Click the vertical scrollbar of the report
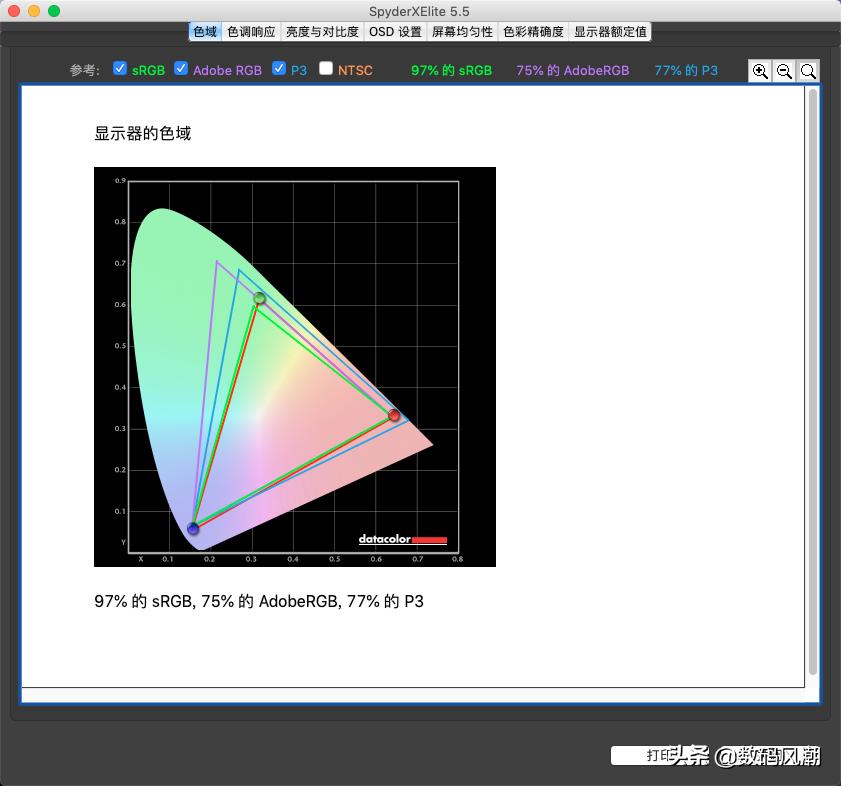Viewport: 841px width, 786px height. pyautogui.click(x=812, y=380)
